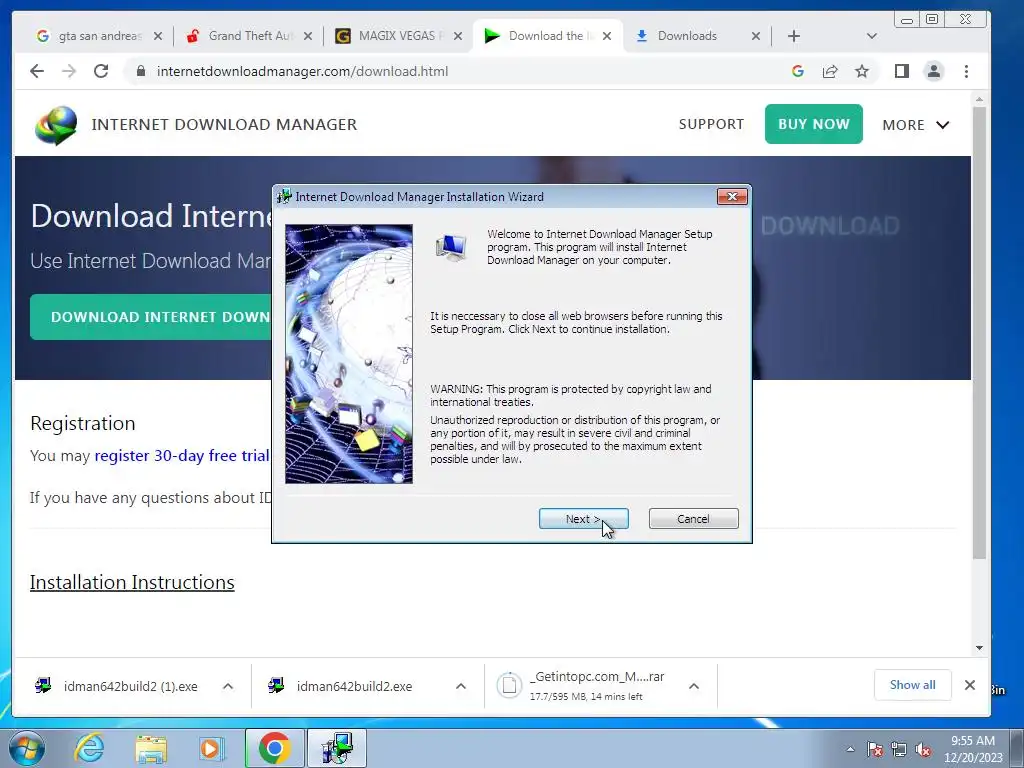Click the Google icon in address bar

(797, 71)
